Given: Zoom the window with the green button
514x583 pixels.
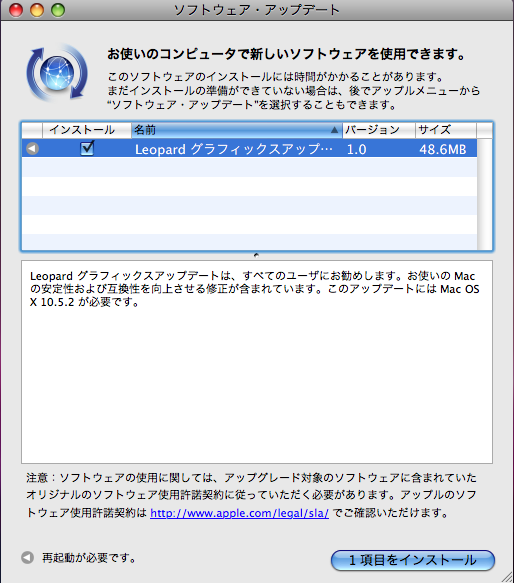Looking at the screenshot, I should [x=58, y=10].
